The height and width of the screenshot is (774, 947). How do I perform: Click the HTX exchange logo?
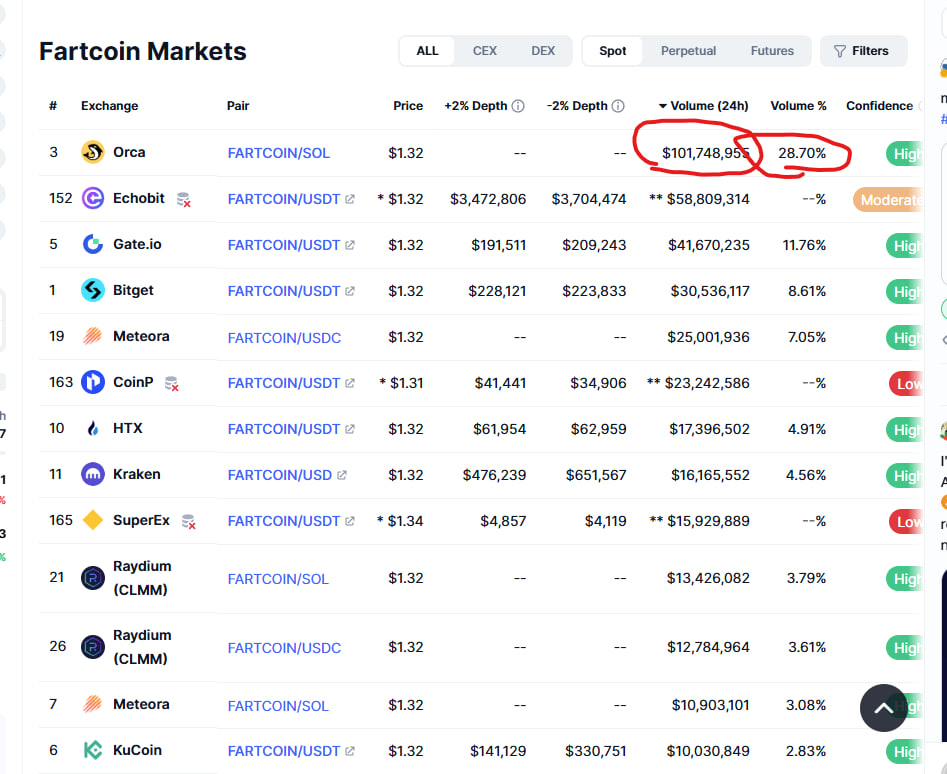92,428
